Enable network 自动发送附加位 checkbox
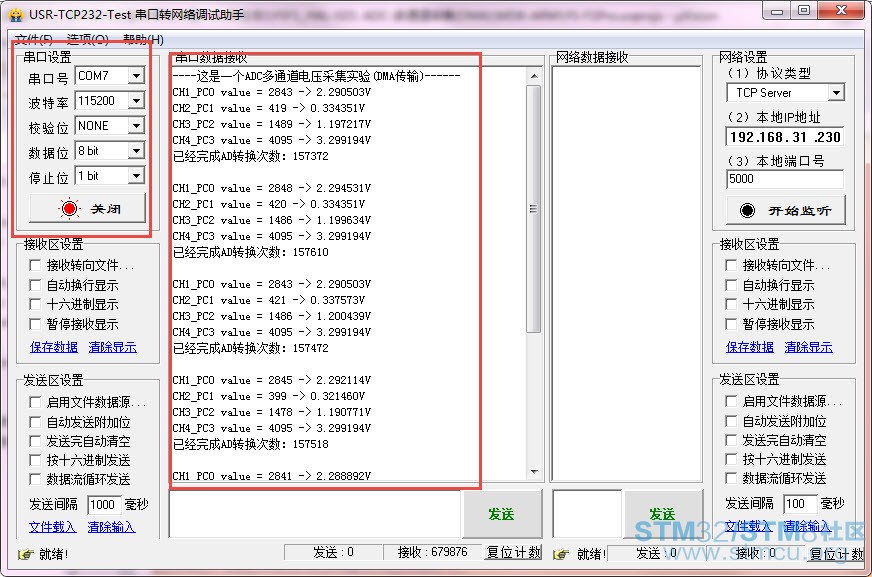Screen dimensions: 872x577 pos(731,421)
